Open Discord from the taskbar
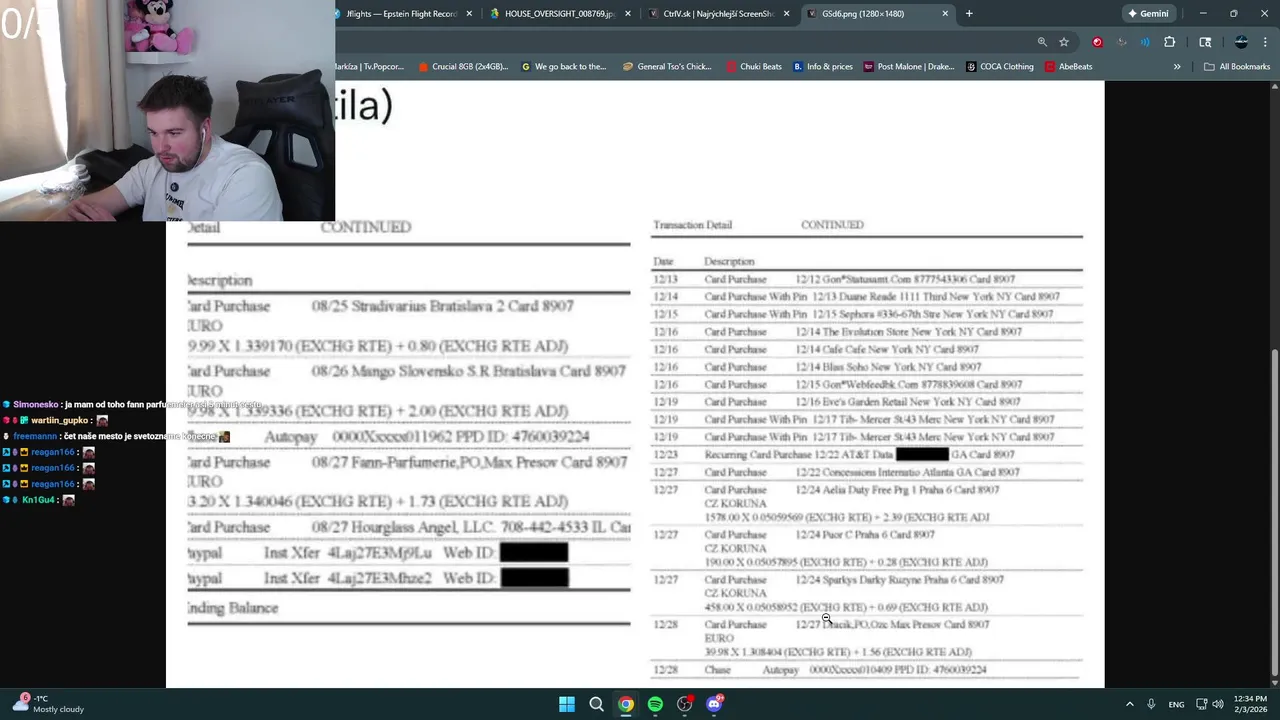This screenshot has width=1280, height=720. click(x=714, y=704)
